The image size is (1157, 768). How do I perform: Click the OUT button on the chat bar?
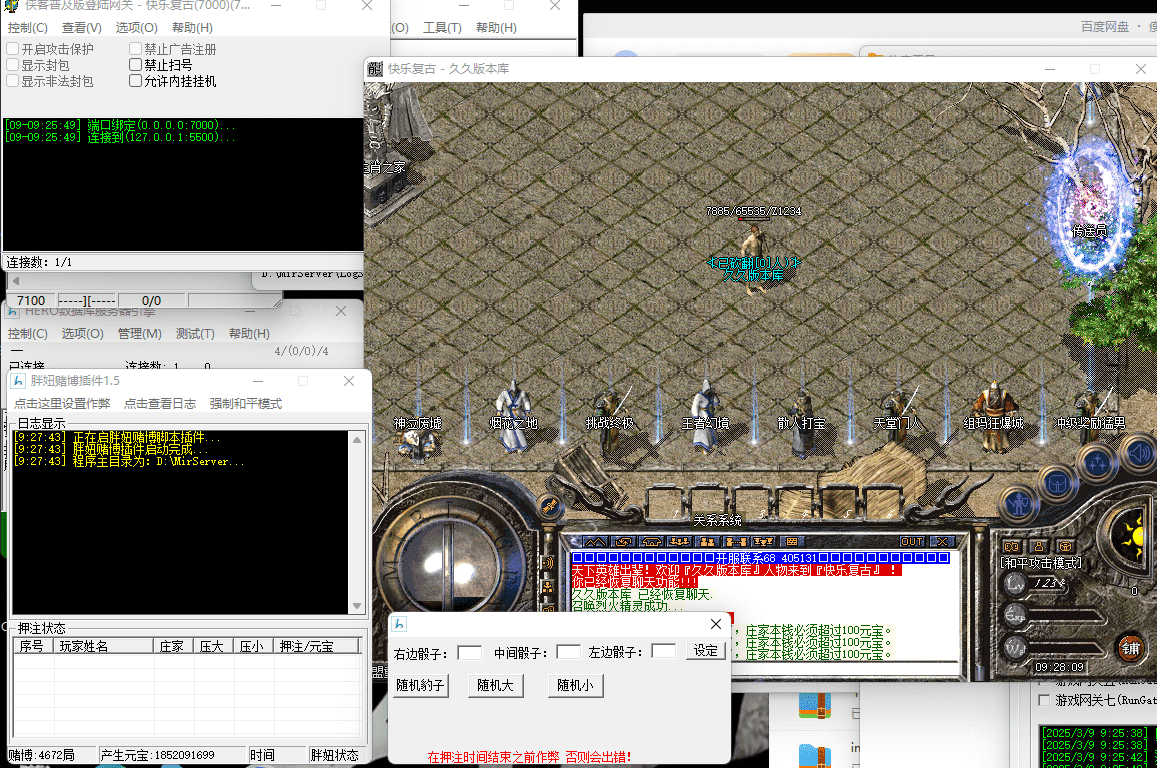pyautogui.click(x=911, y=542)
